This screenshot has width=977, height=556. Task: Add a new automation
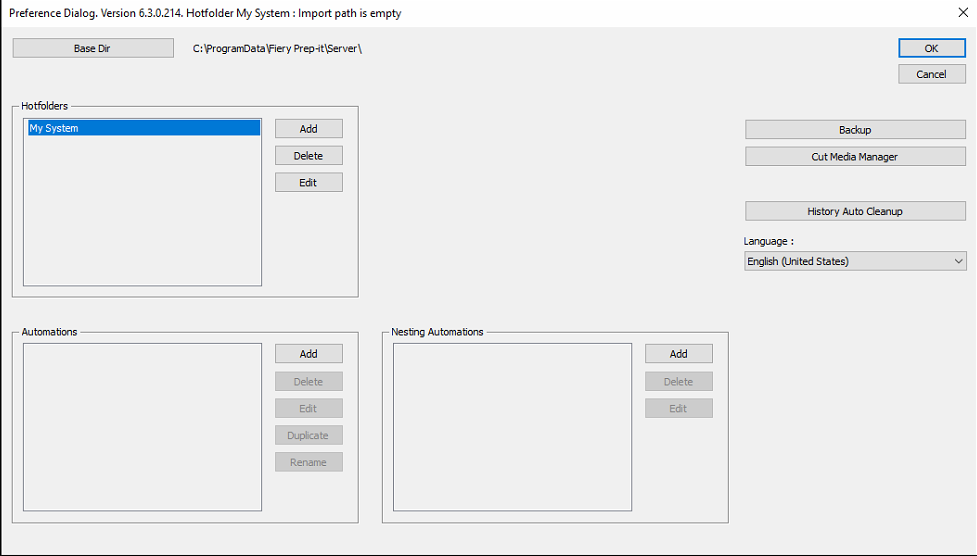(x=308, y=354)
